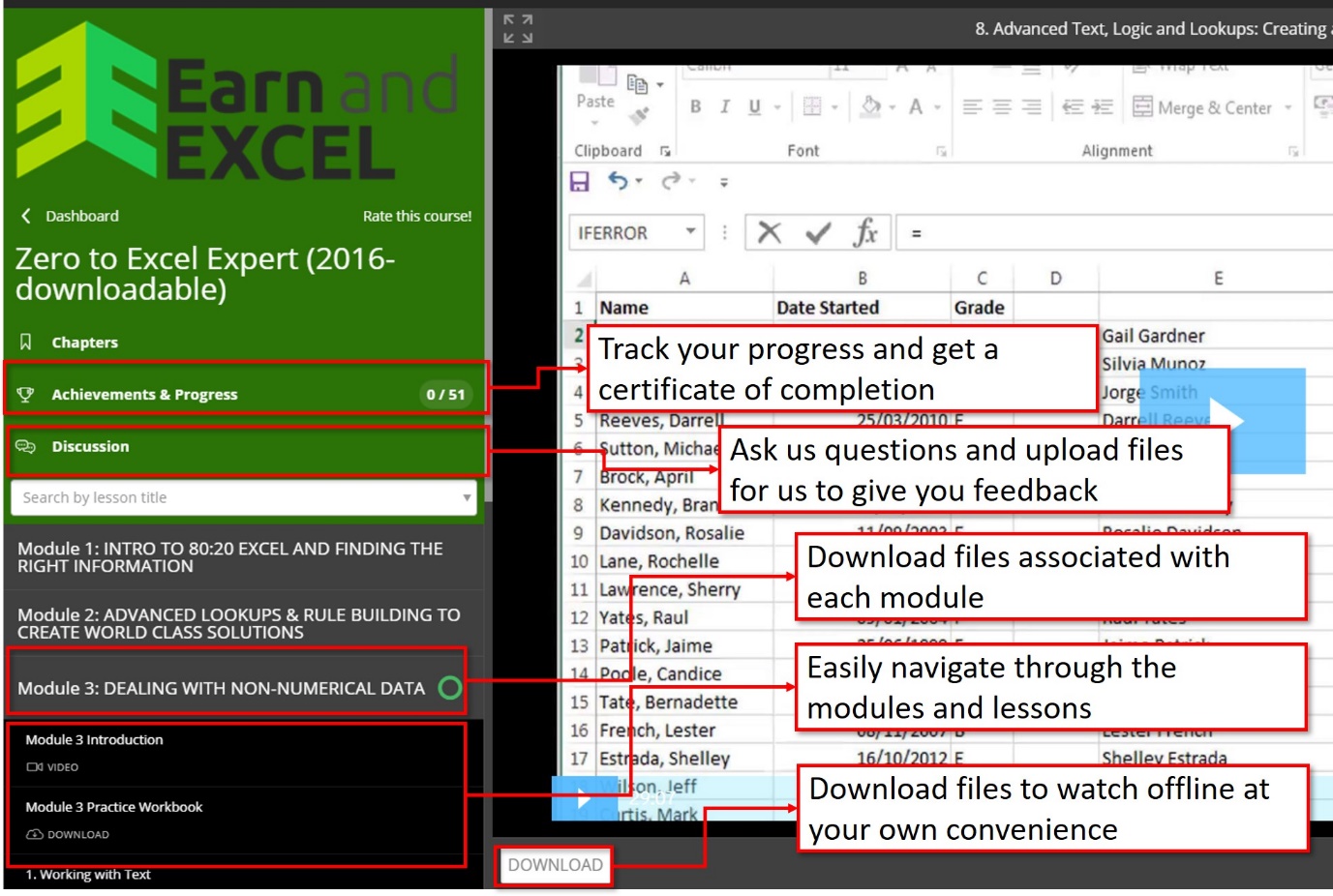
Task: Open the Underline style dropdown arrow
Action: click(776, 107)
